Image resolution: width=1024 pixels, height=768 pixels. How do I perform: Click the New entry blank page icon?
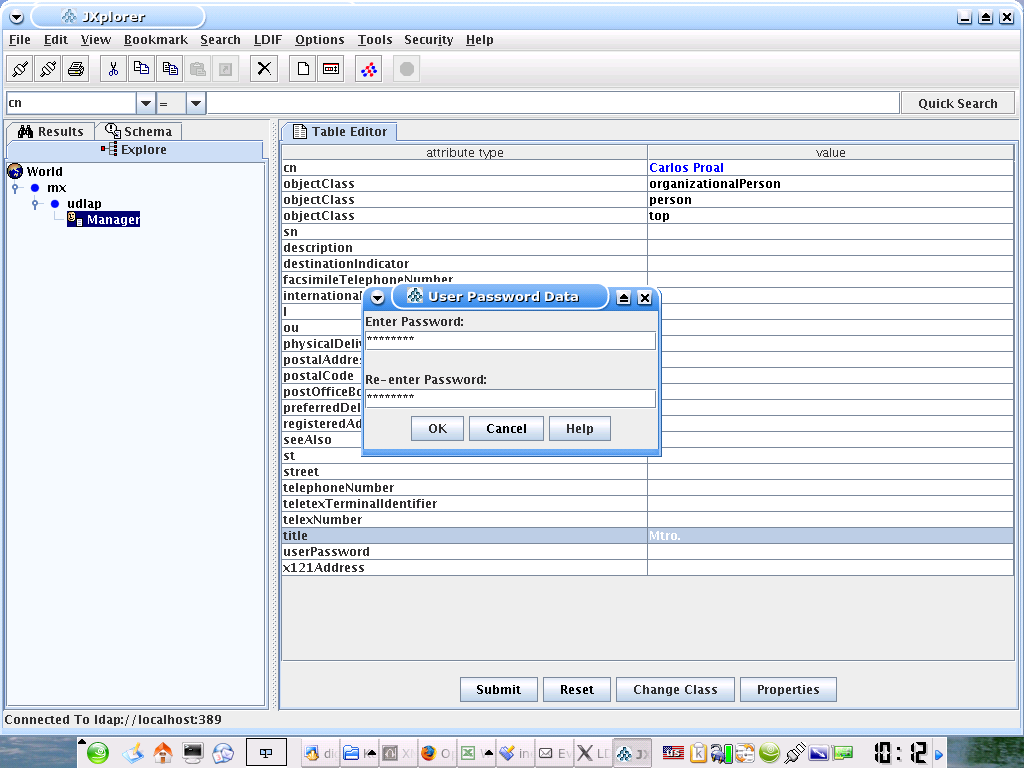tap(302, 69)
